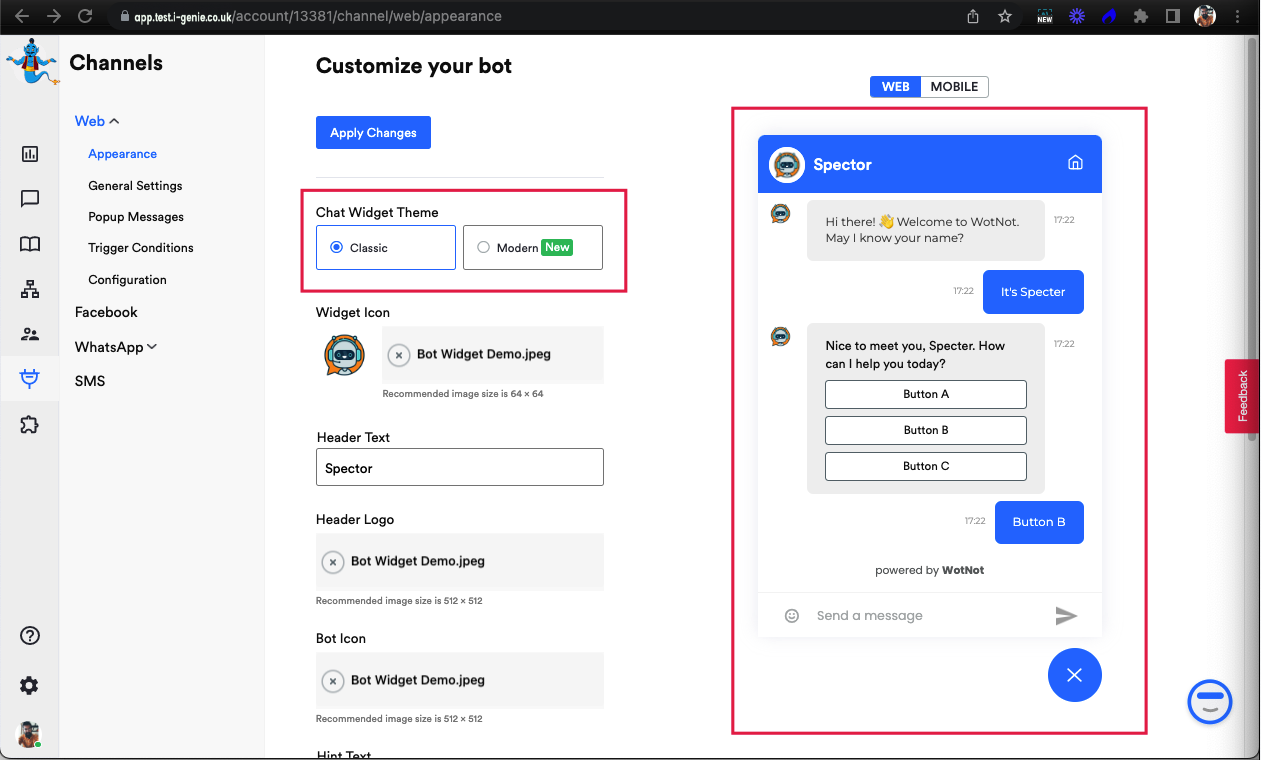Enable the Modern chat widget theme
Image resolution: width=1261 pixels, height=760 pixels.
(483, 248)
